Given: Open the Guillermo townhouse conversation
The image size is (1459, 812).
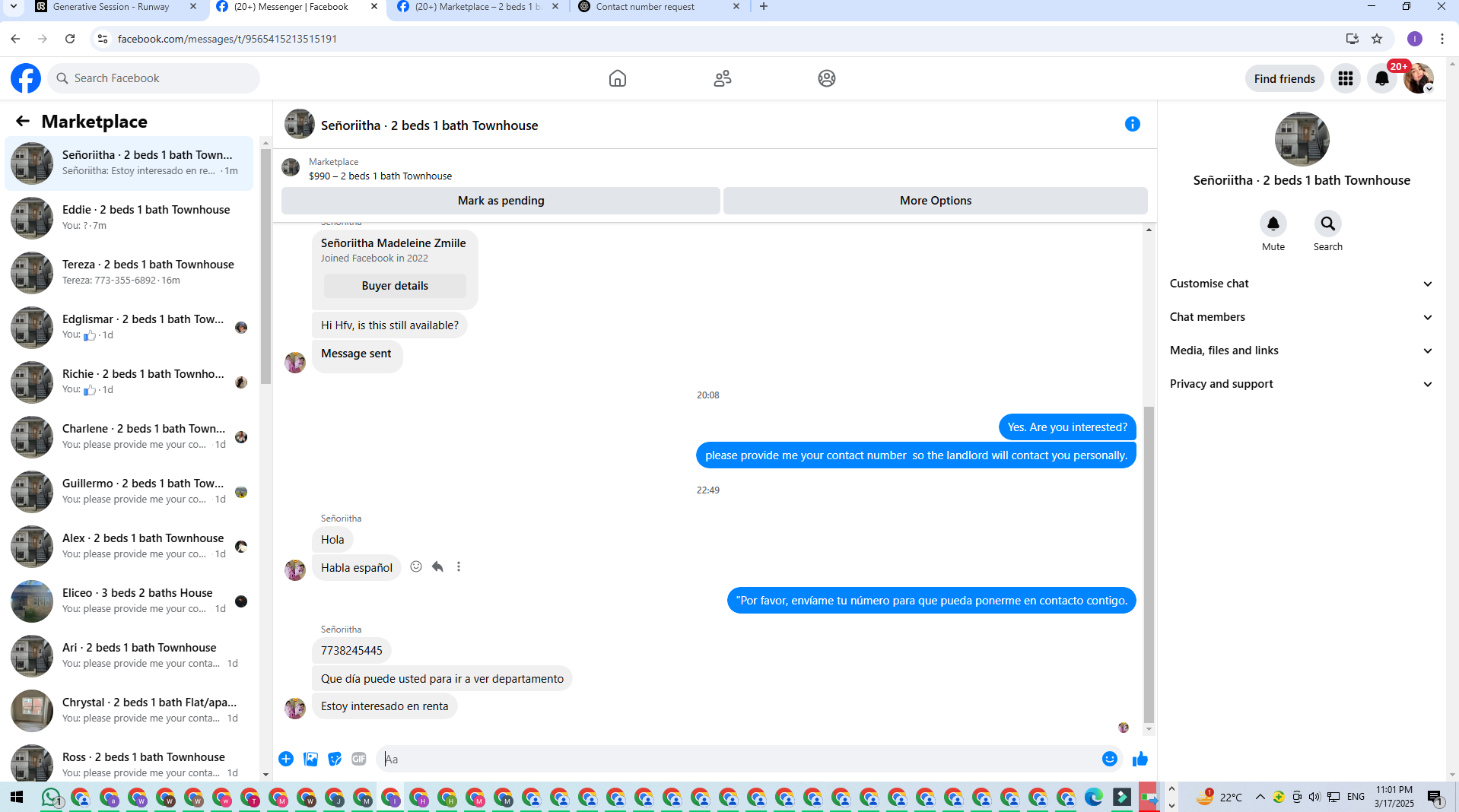Looking at the screenshot, I should click(129, 491).
